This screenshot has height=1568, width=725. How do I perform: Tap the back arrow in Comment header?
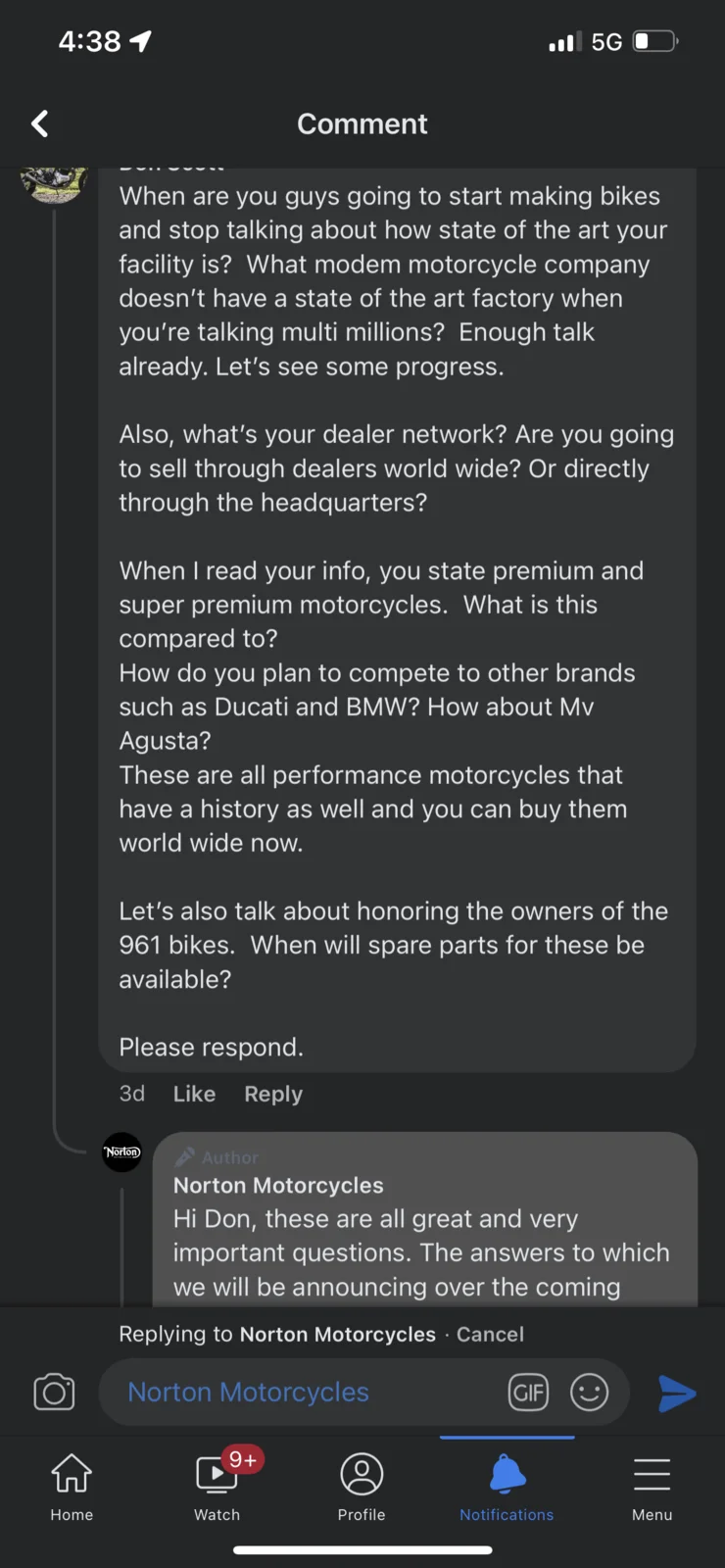[40, 123]
